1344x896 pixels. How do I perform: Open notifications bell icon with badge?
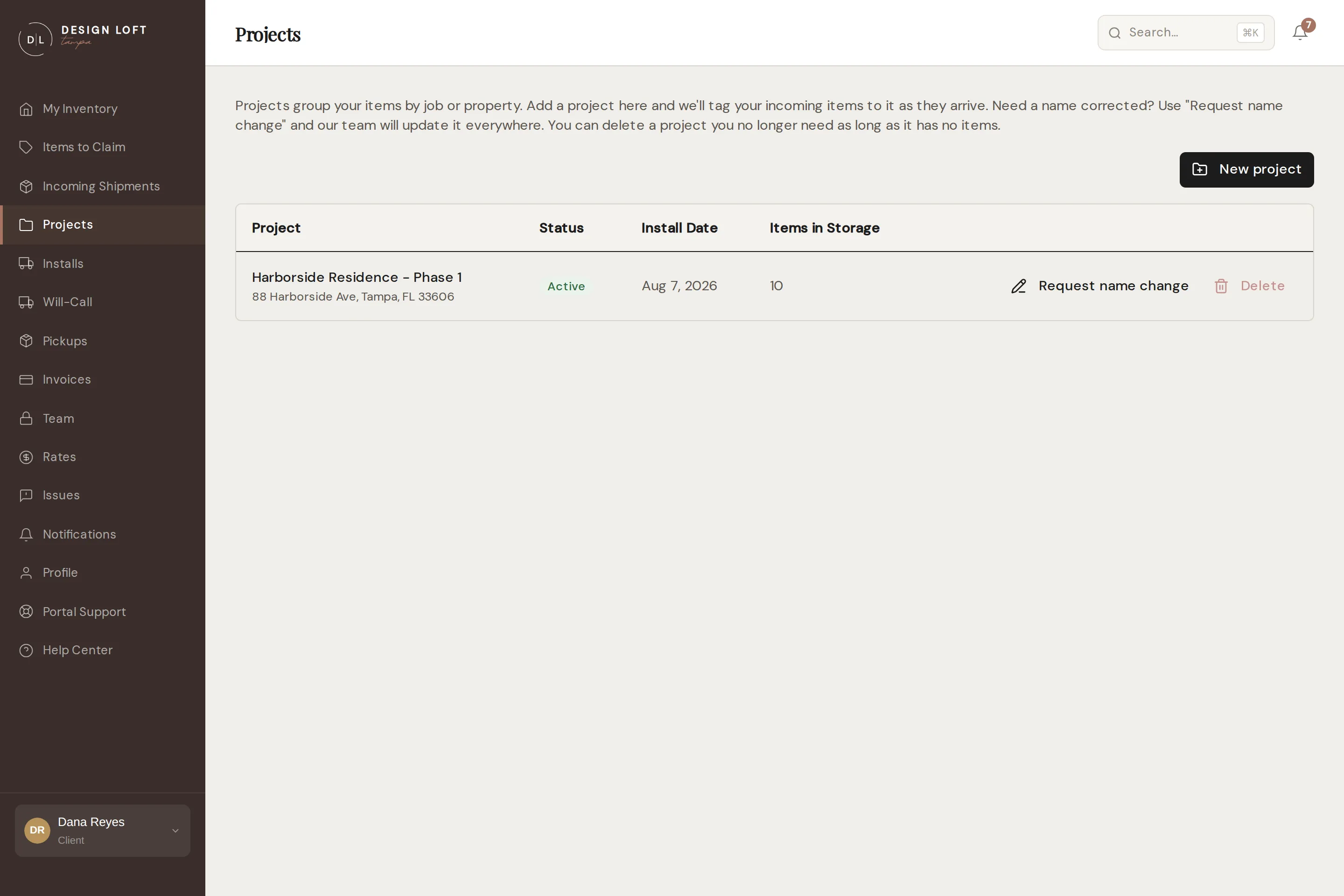pos(1301,32)
